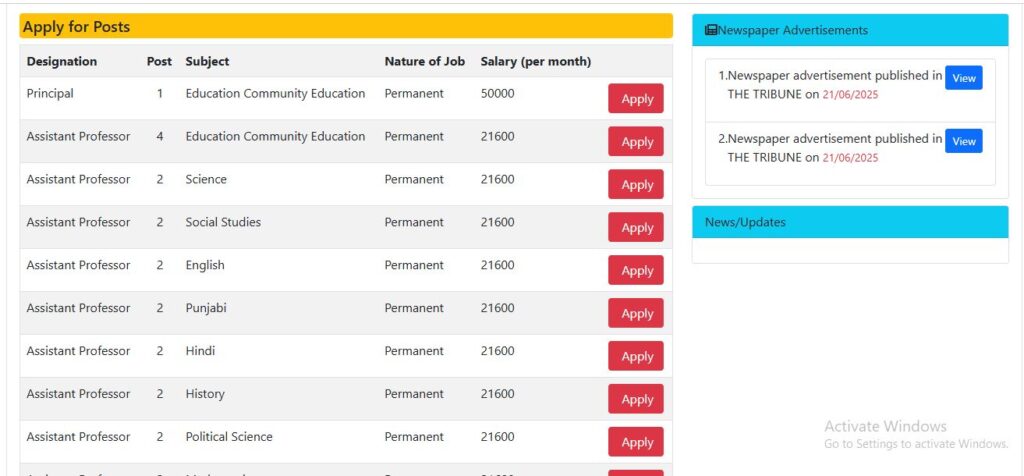Apply for the Political Science Assistant Professor post
This screenshot has height=476, width=1024.
tap(636, 442)
